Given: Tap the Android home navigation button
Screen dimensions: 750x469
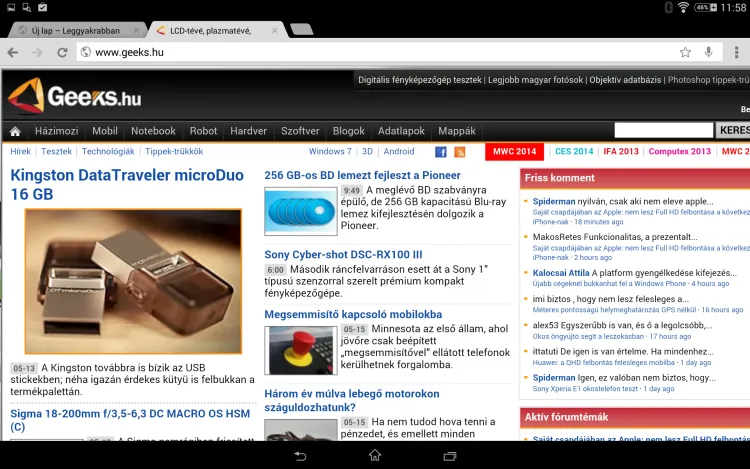Looking at the screenshot, I should tap(375, 456).
